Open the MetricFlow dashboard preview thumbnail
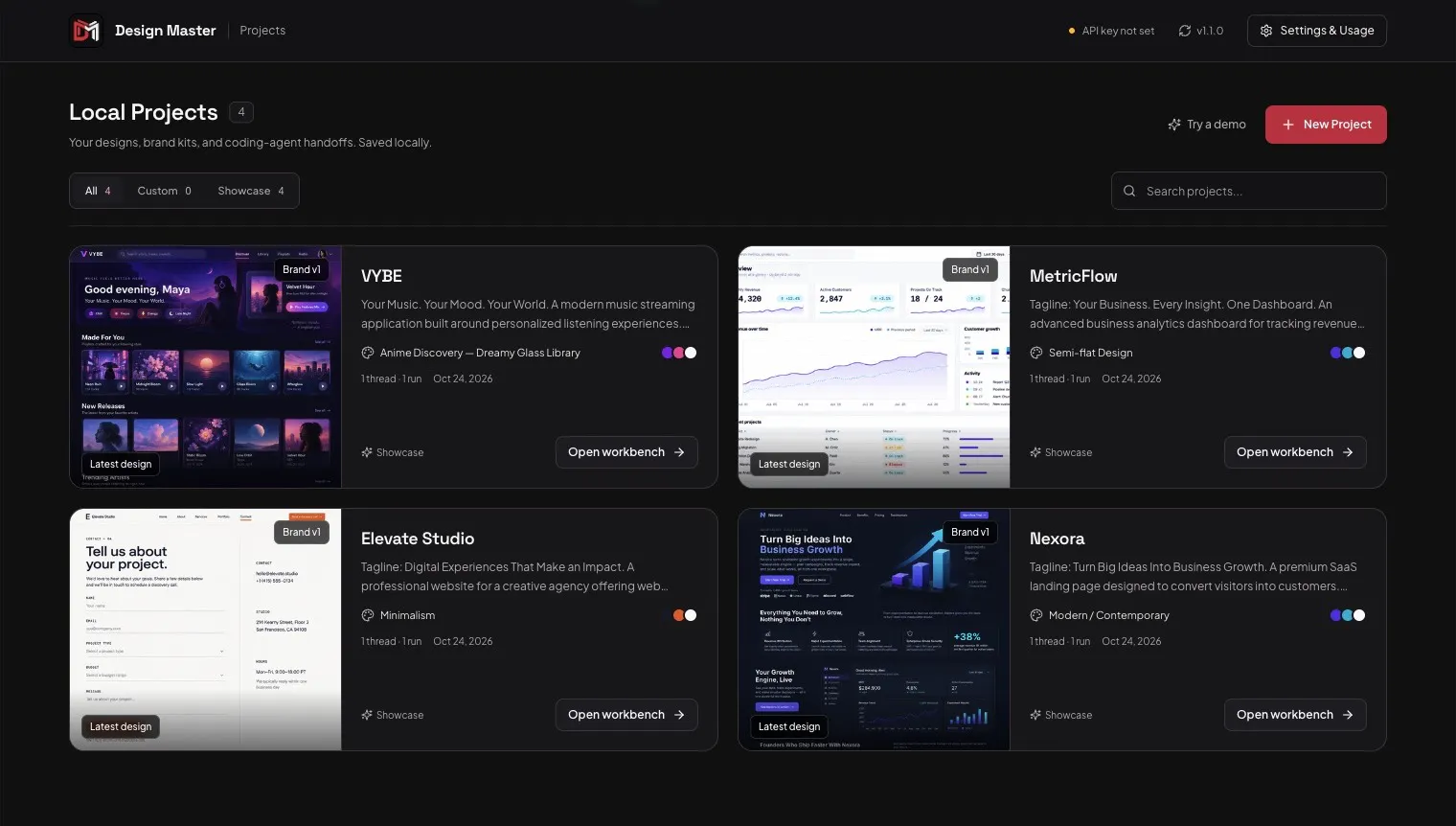This screenshot has height=826, width=1456. point(875,367)
